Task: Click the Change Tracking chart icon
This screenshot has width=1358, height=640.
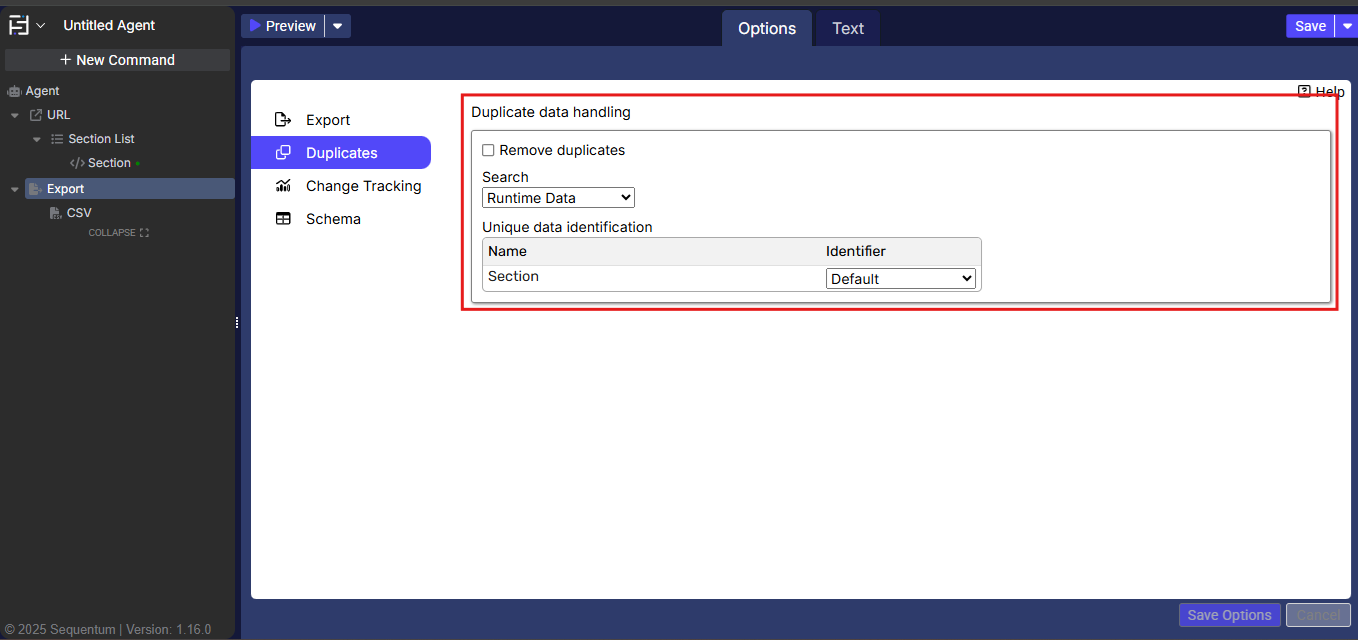Action: 283,186
